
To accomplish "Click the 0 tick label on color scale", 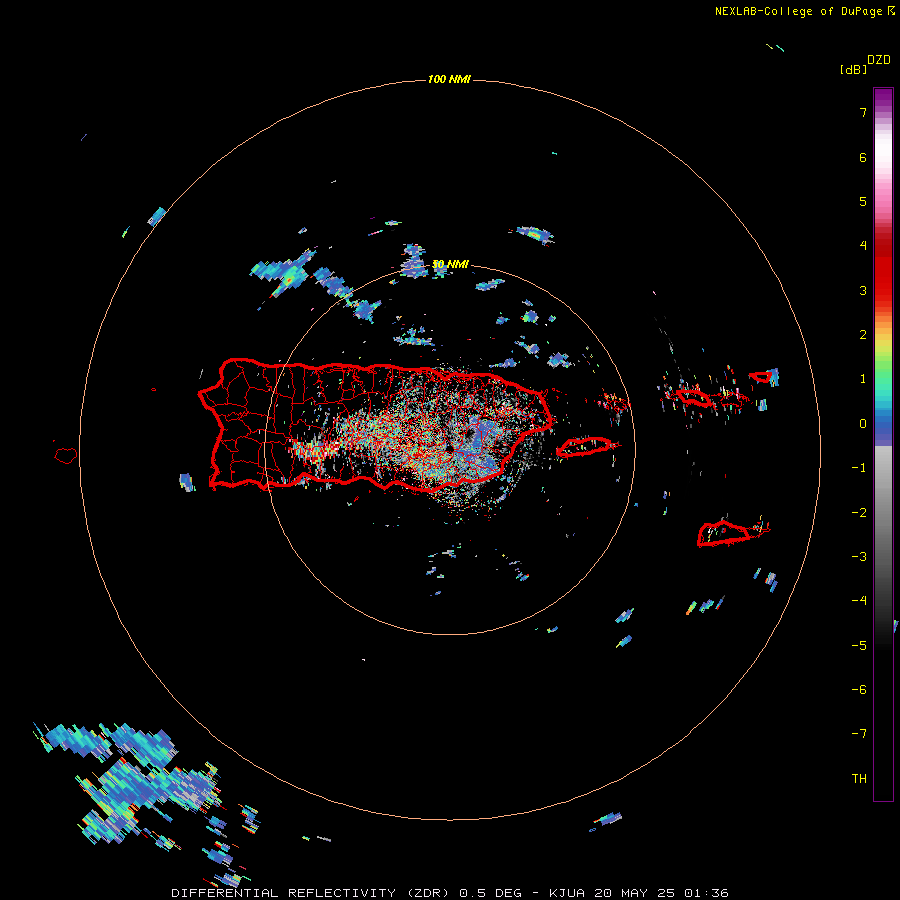I will (863, 424).
